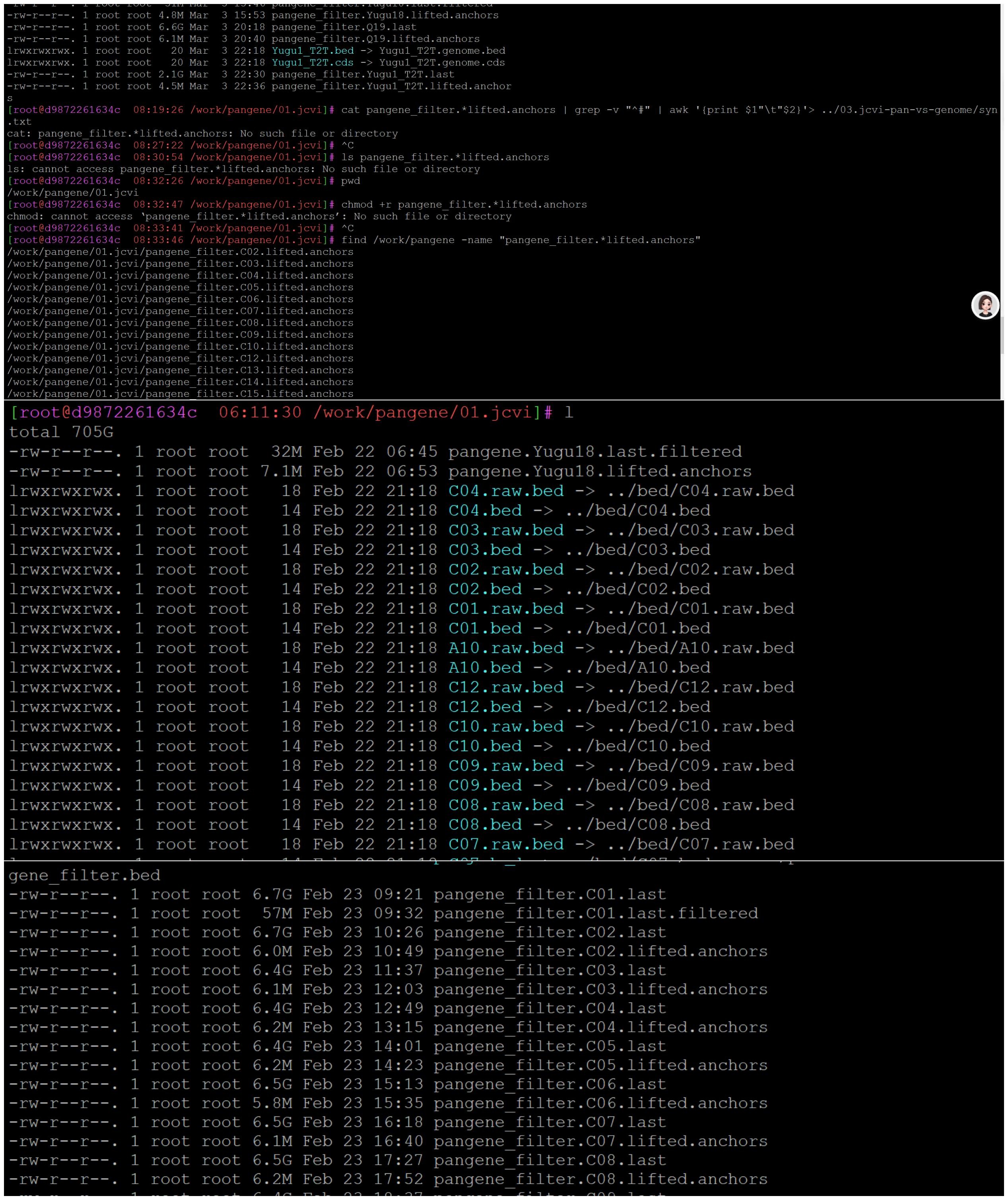Click the 06:11:30 prompt timestamp
The width and height of the screenshot is (1008, 1200).
pyautogui.click(x=260, y=412)
